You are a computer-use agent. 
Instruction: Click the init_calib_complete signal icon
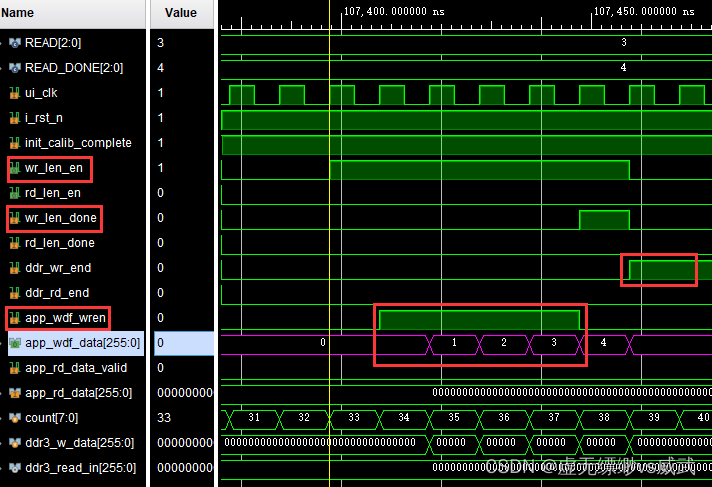point(14,143)
